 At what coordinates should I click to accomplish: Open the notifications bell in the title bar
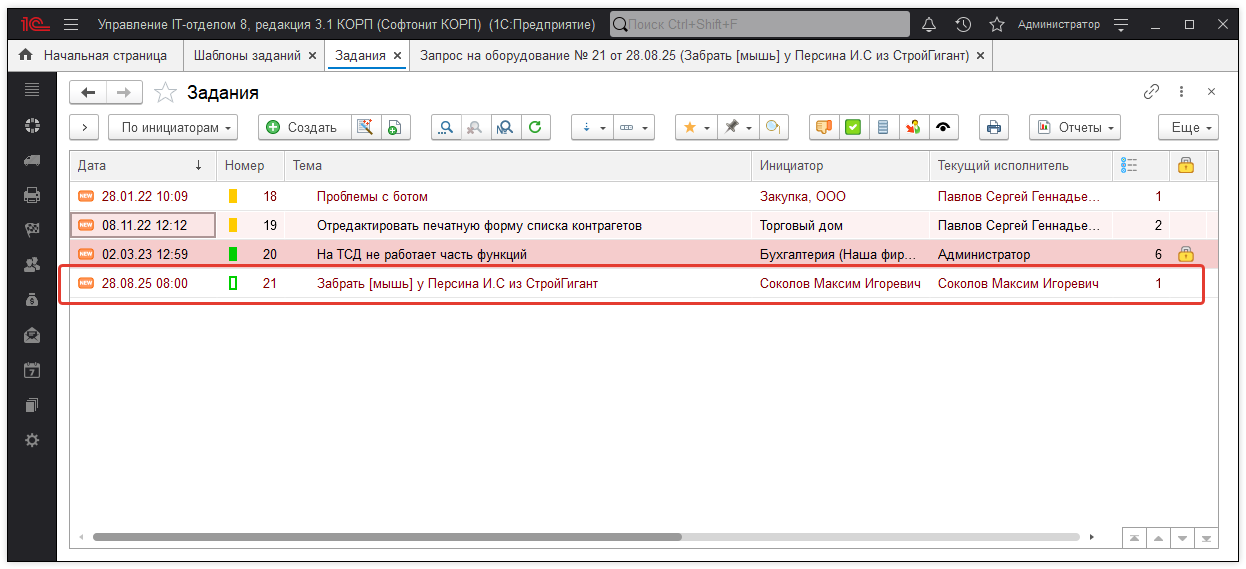coord(929,24)
